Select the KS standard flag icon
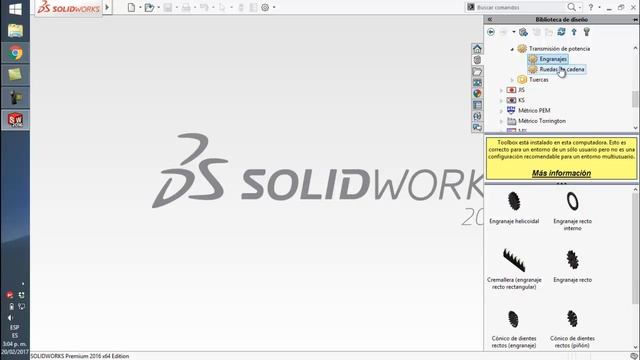This screenshot has width=640, height=360. click(511, 100)
